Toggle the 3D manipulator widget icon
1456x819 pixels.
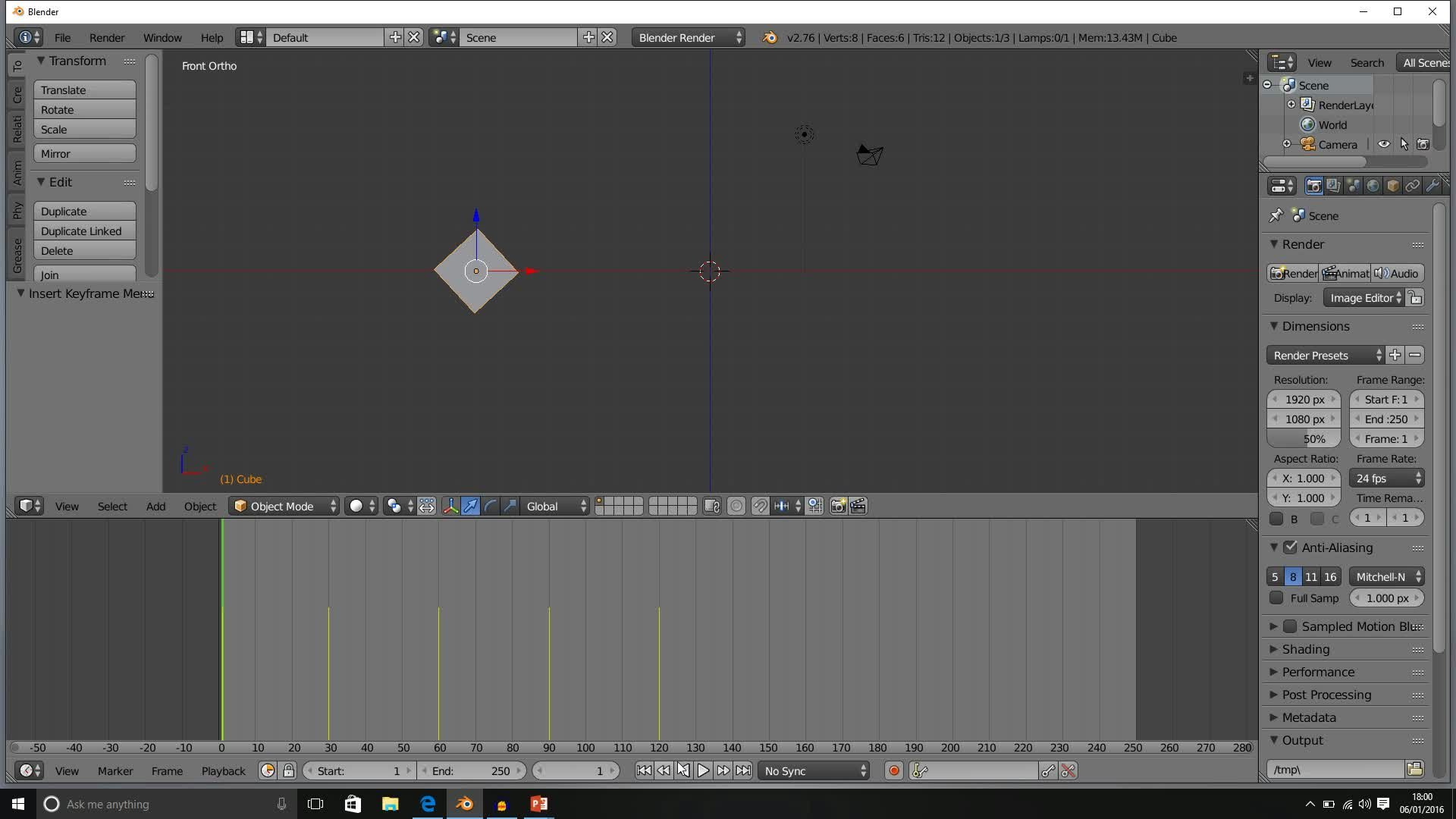coord(450,507)
